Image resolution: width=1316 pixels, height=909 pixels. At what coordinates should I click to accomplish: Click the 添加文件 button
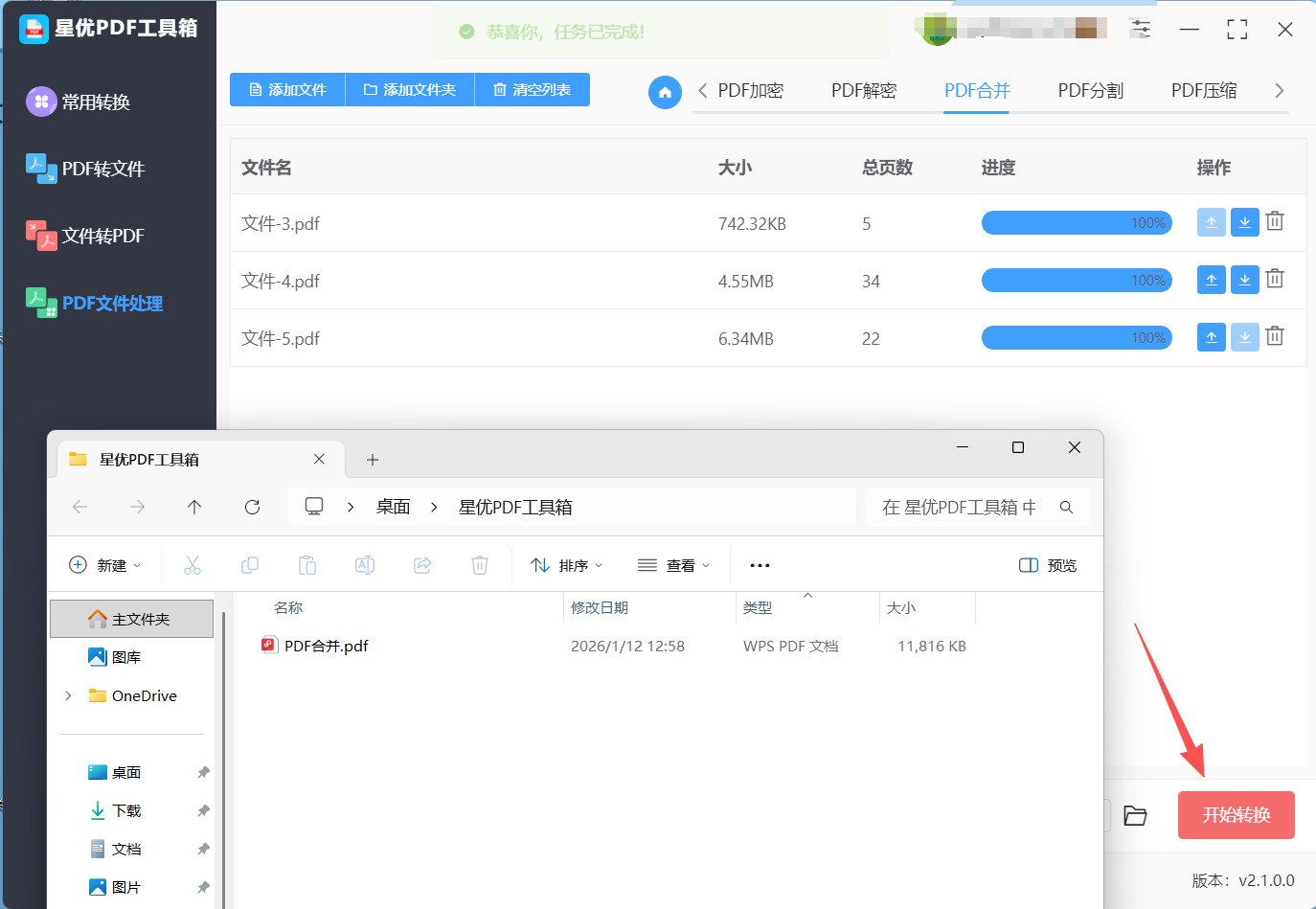point(287,90)
